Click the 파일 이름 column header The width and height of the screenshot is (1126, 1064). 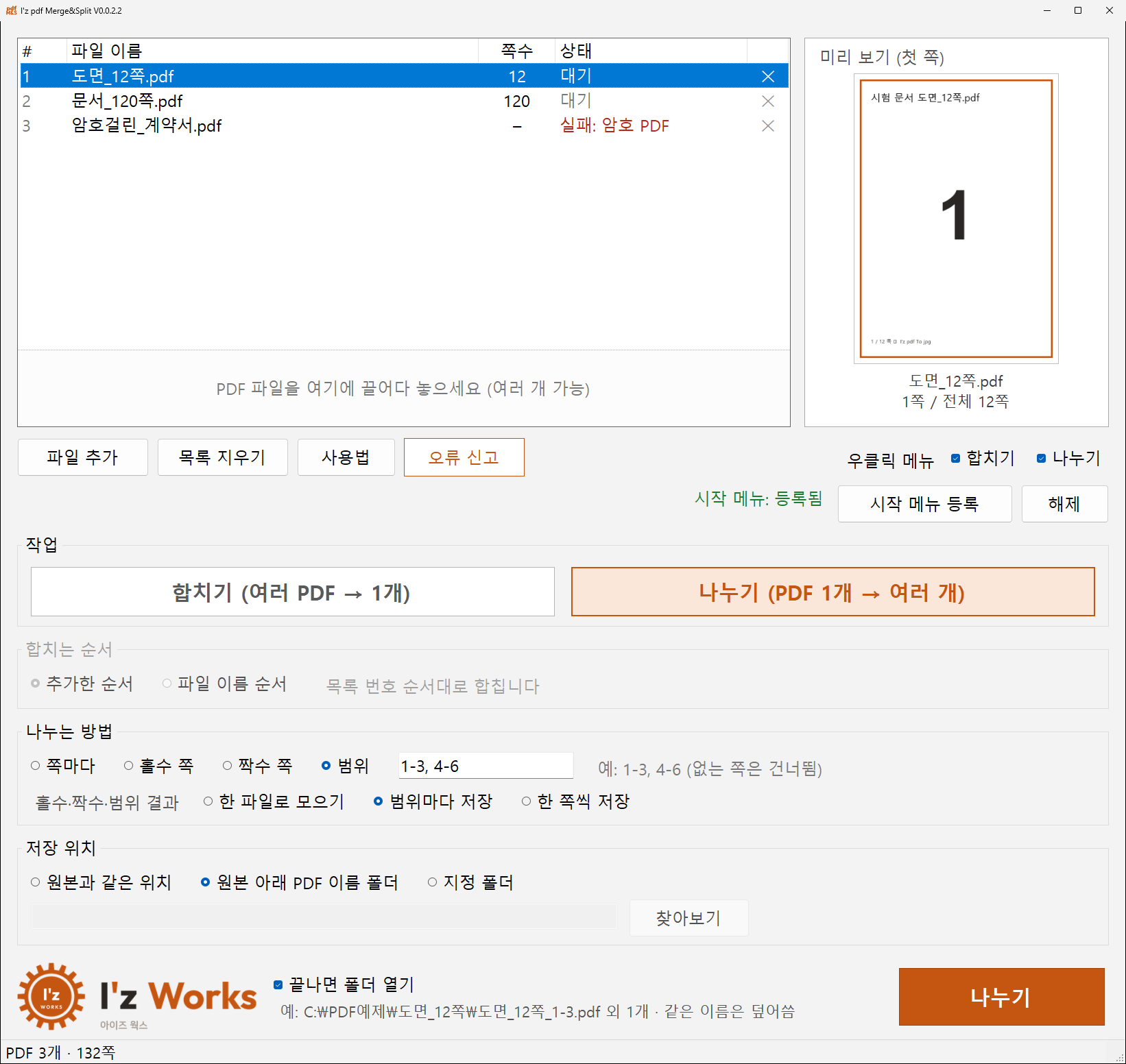pos(272,51)
